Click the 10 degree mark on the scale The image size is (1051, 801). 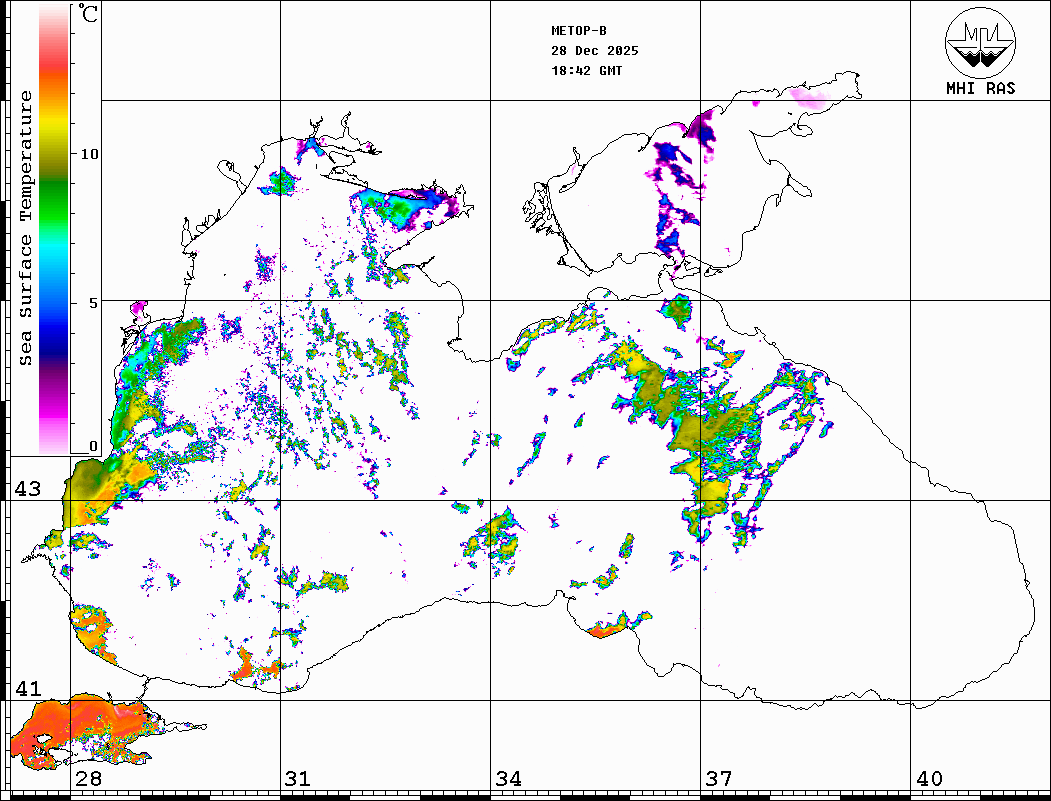pyautogui.click(x=90, y=154)
